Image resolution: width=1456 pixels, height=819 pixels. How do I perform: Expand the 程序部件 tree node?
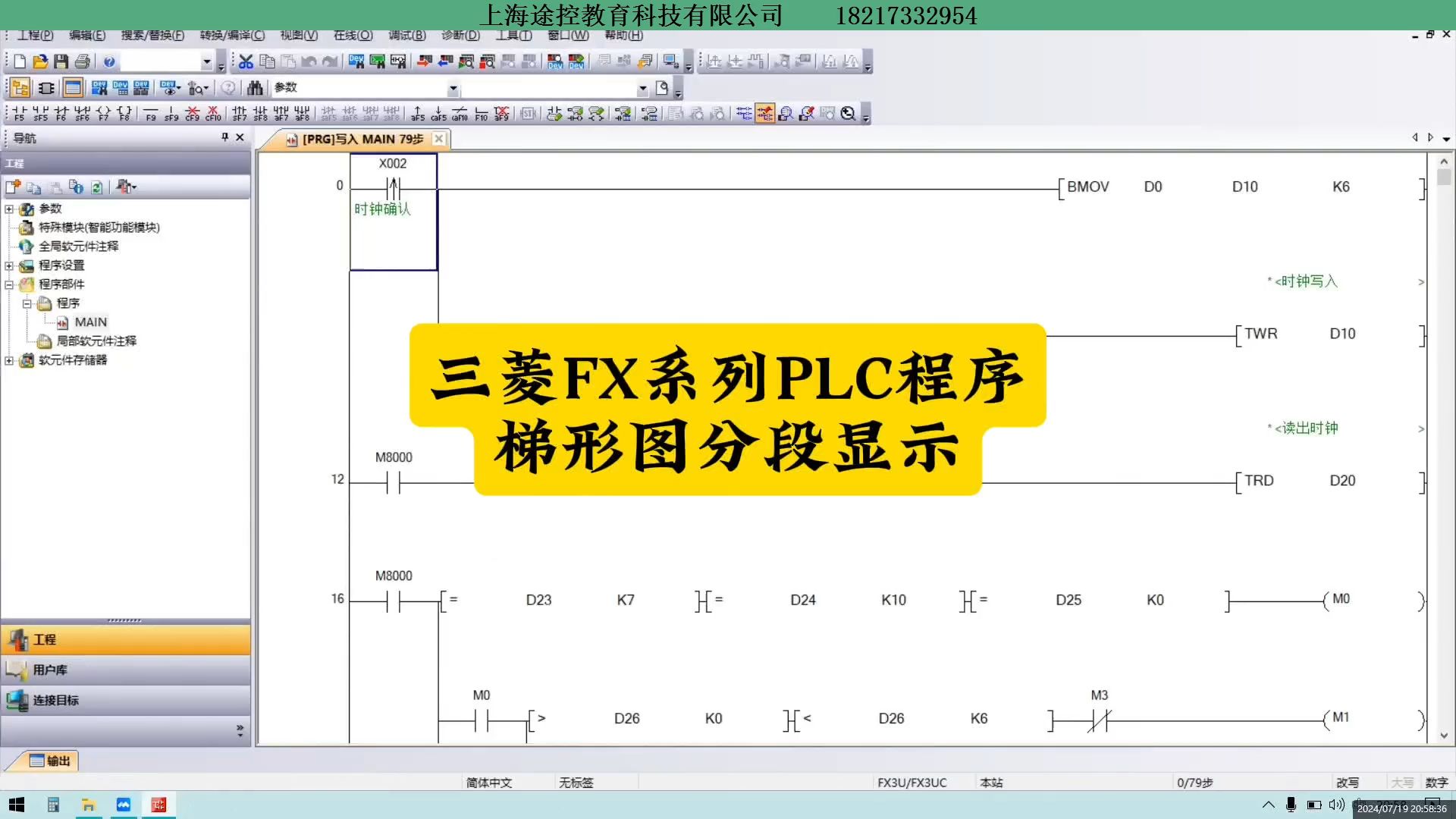pyautogui.click(x=8, y=283)
